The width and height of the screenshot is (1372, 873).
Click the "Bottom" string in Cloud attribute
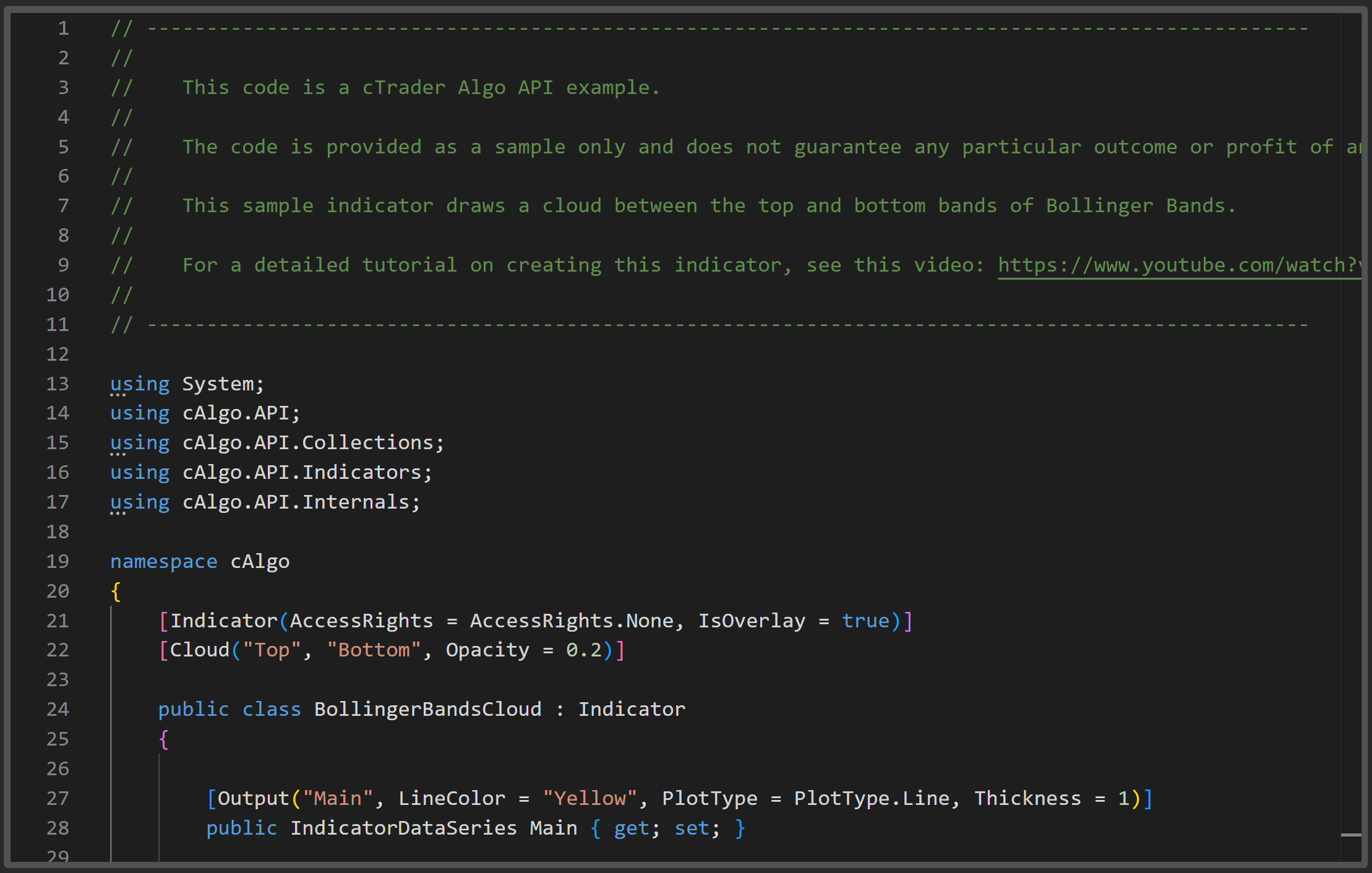[x=374, y=650]
